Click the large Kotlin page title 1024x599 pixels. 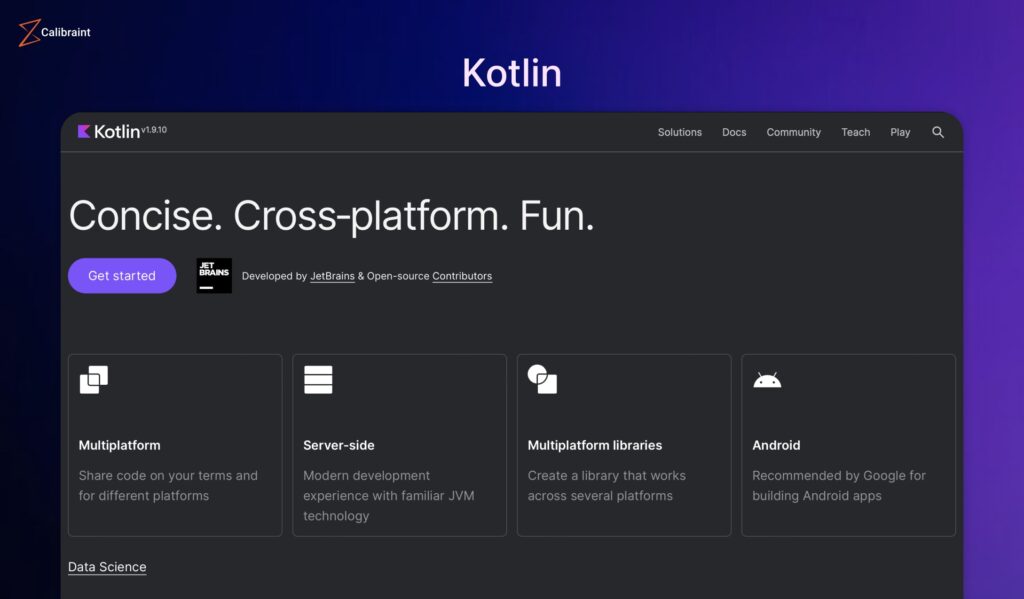512,73
